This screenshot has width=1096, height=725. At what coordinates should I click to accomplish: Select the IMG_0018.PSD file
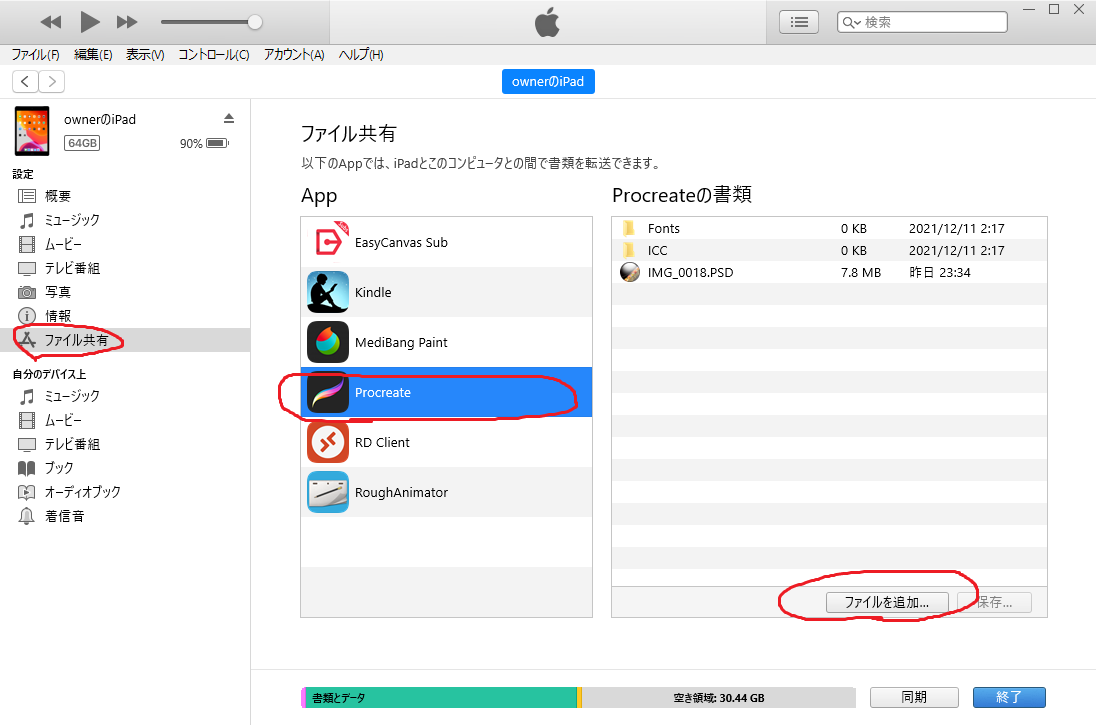[829, 272]
